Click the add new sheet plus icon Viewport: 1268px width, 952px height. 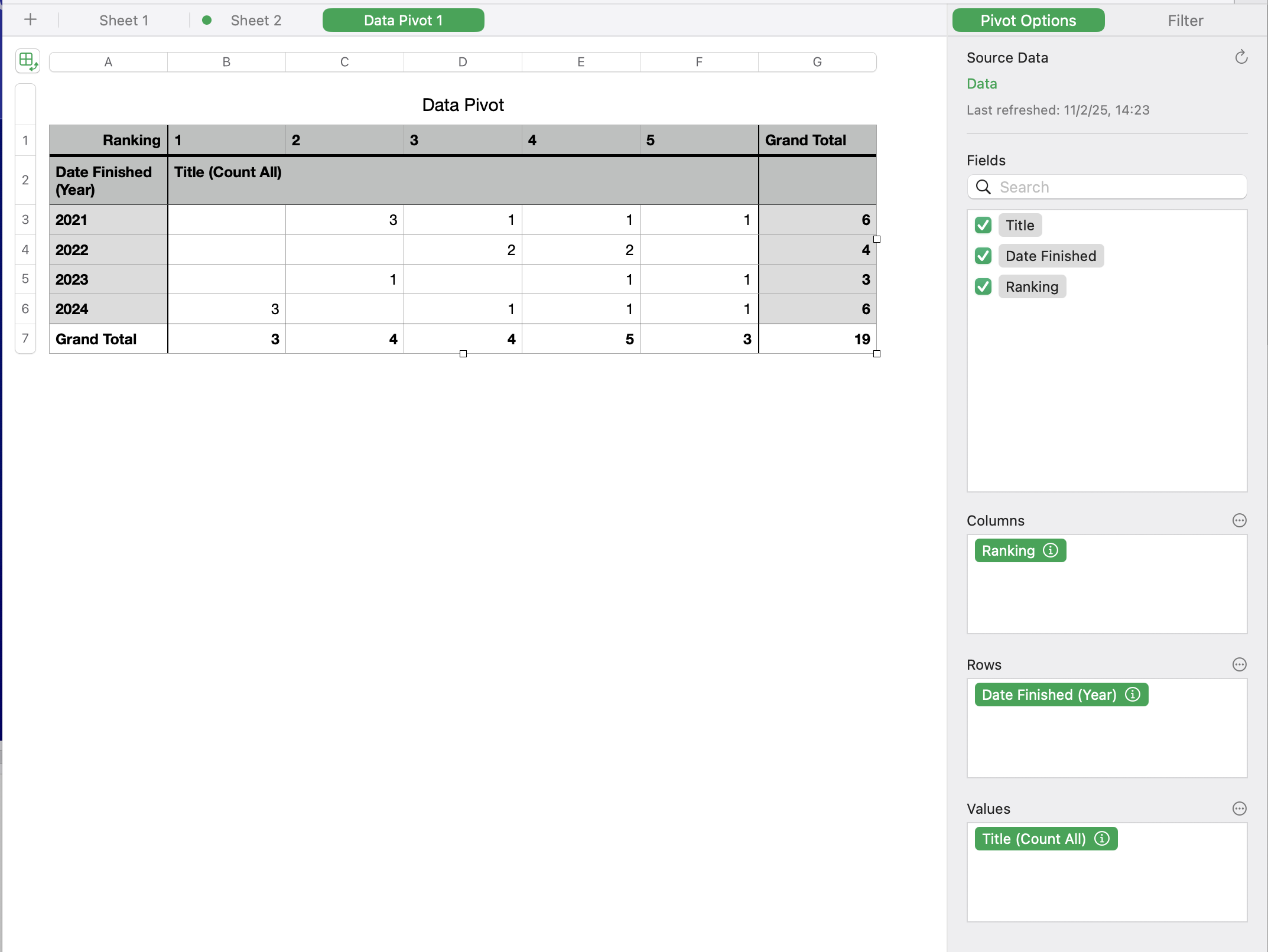[30, 20]
